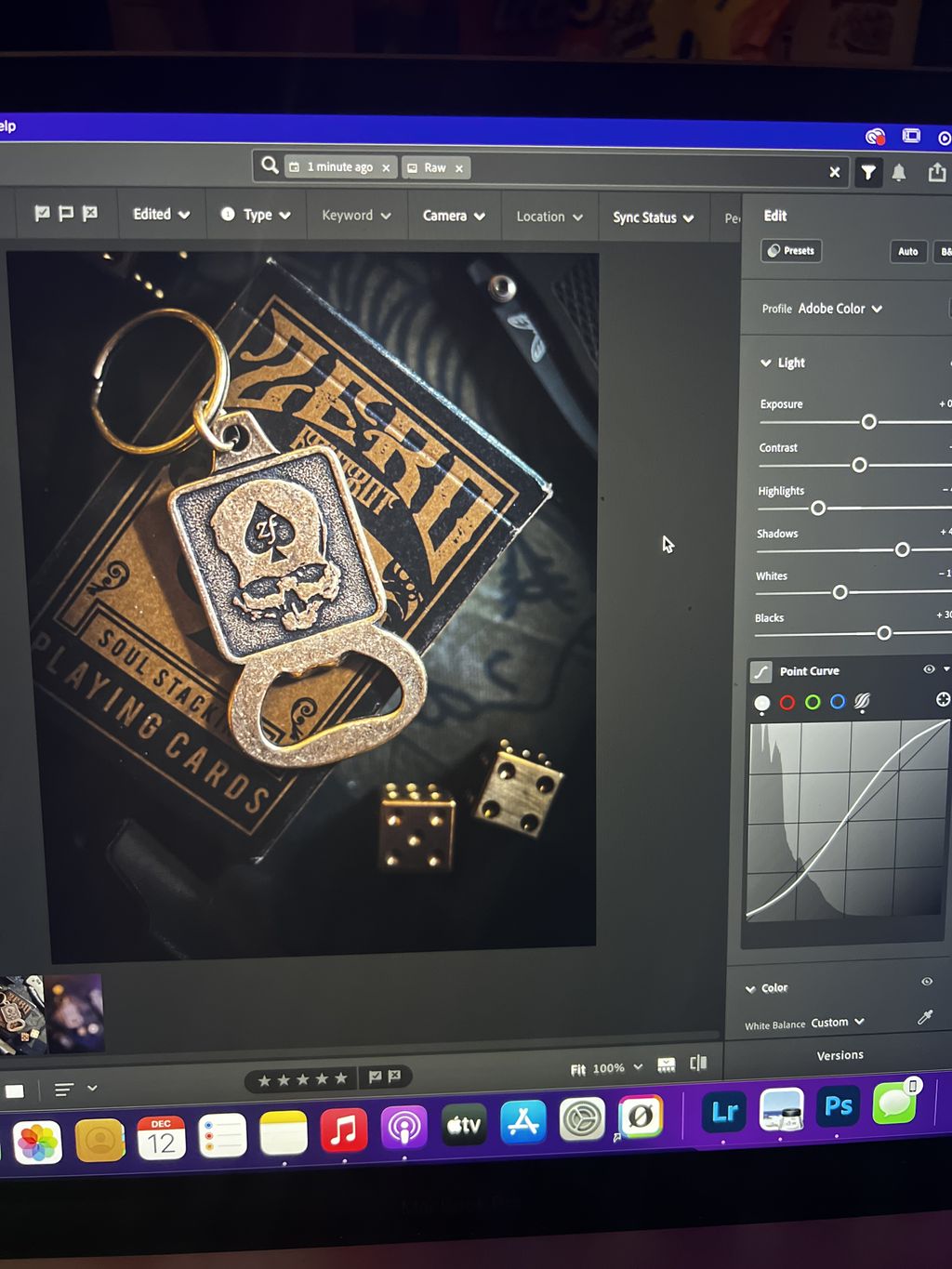
Task: Toggle the filmstrip icon
Action: tap(667, 1065)
